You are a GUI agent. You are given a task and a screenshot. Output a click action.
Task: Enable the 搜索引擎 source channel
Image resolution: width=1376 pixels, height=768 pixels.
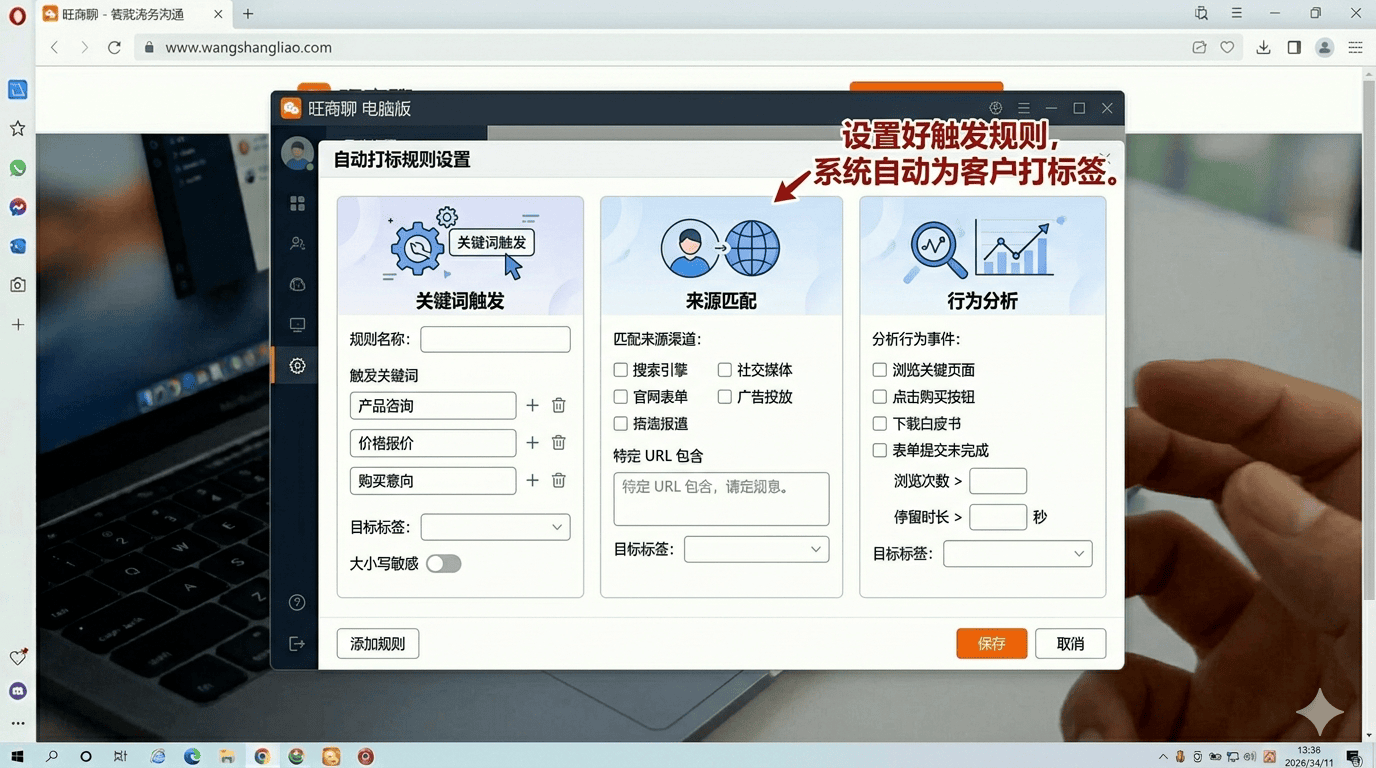click(x=619, y=369)
